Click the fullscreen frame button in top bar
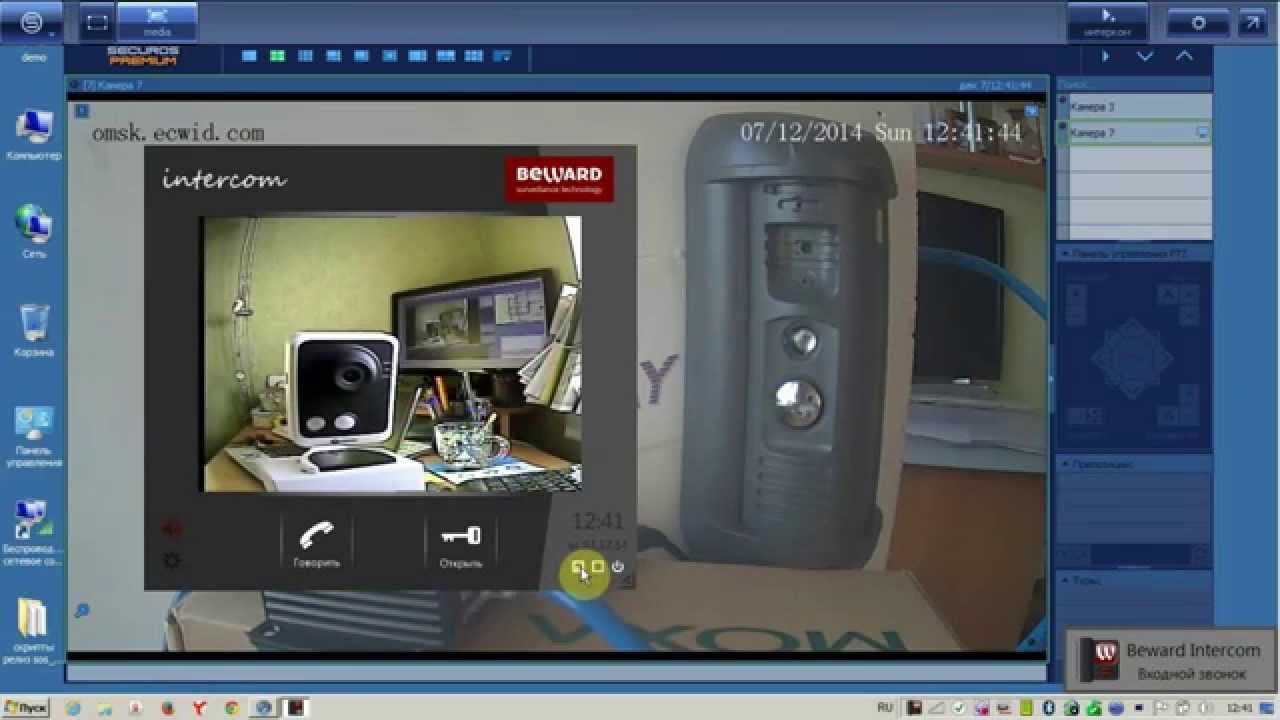This screenshot has width=1280, height=720. 96,22
